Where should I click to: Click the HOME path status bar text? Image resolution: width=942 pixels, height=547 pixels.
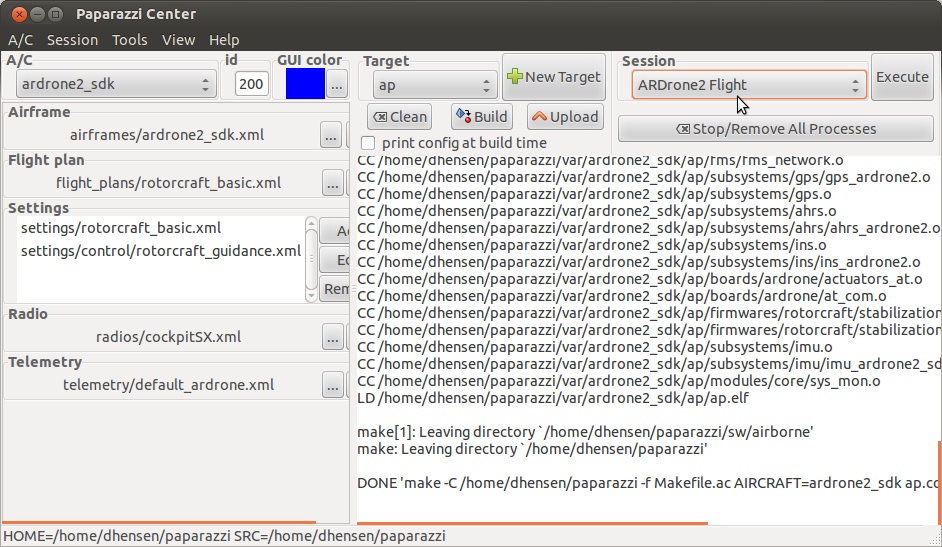tap(224, 536)
